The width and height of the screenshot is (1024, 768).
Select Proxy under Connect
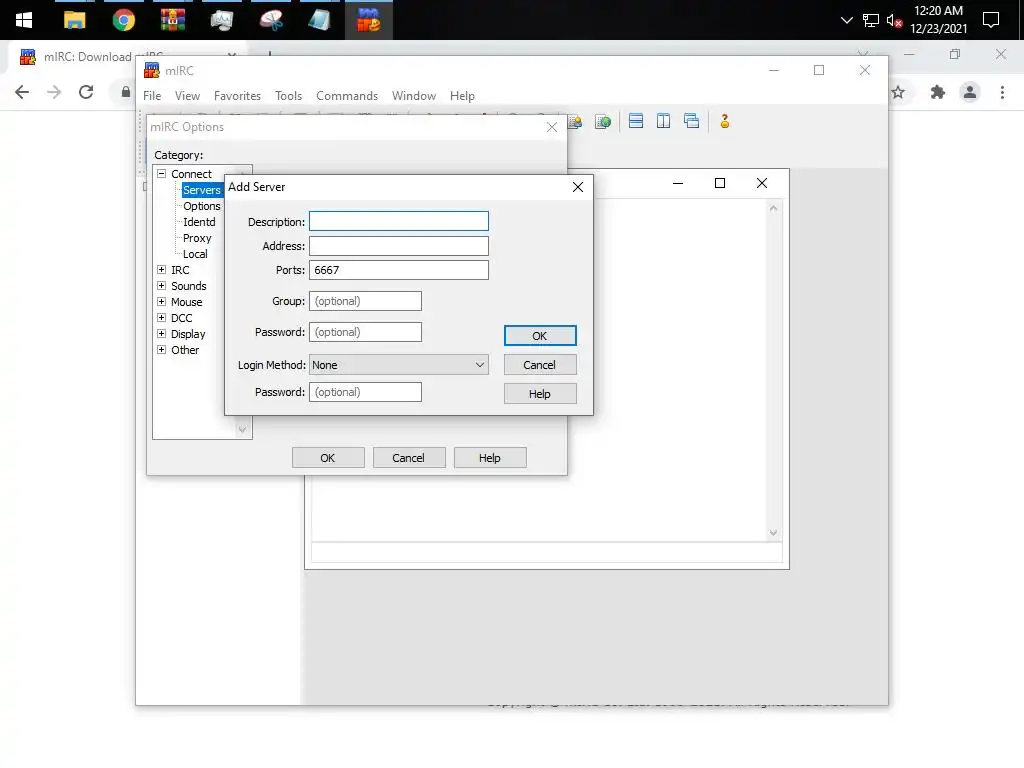(197, 238)
